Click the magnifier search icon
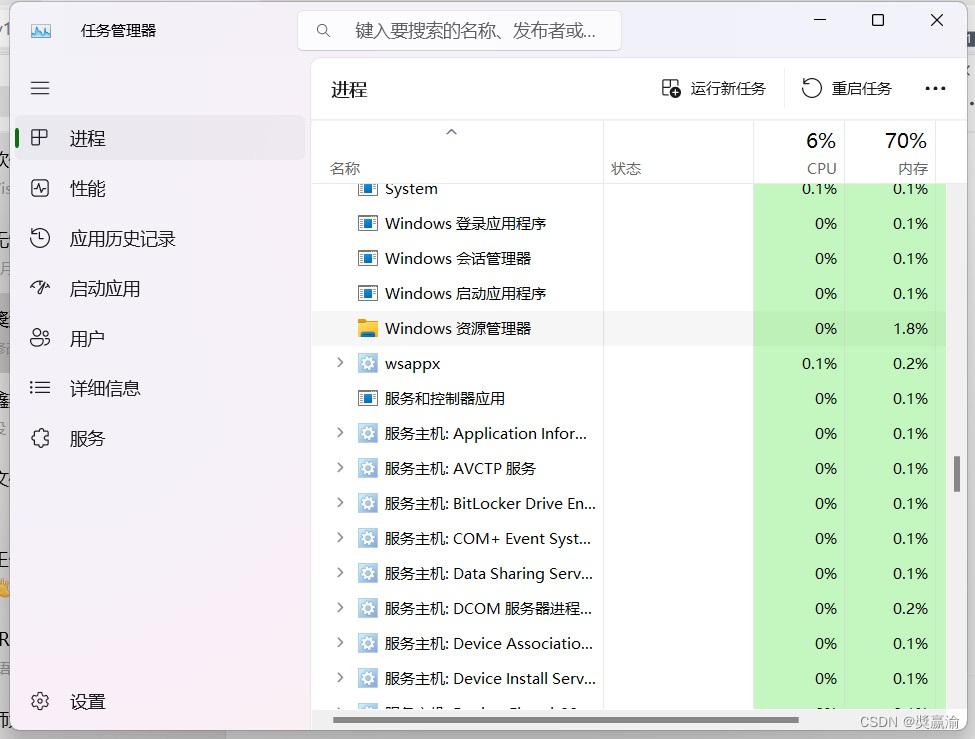Screen dimensions: 975x739 (x=323, y=30)
